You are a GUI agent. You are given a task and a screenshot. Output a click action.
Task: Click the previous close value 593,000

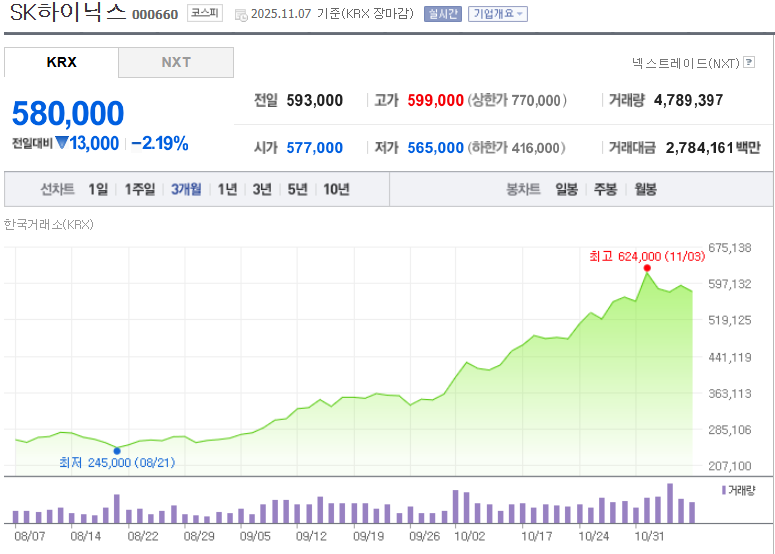[314, 100]
